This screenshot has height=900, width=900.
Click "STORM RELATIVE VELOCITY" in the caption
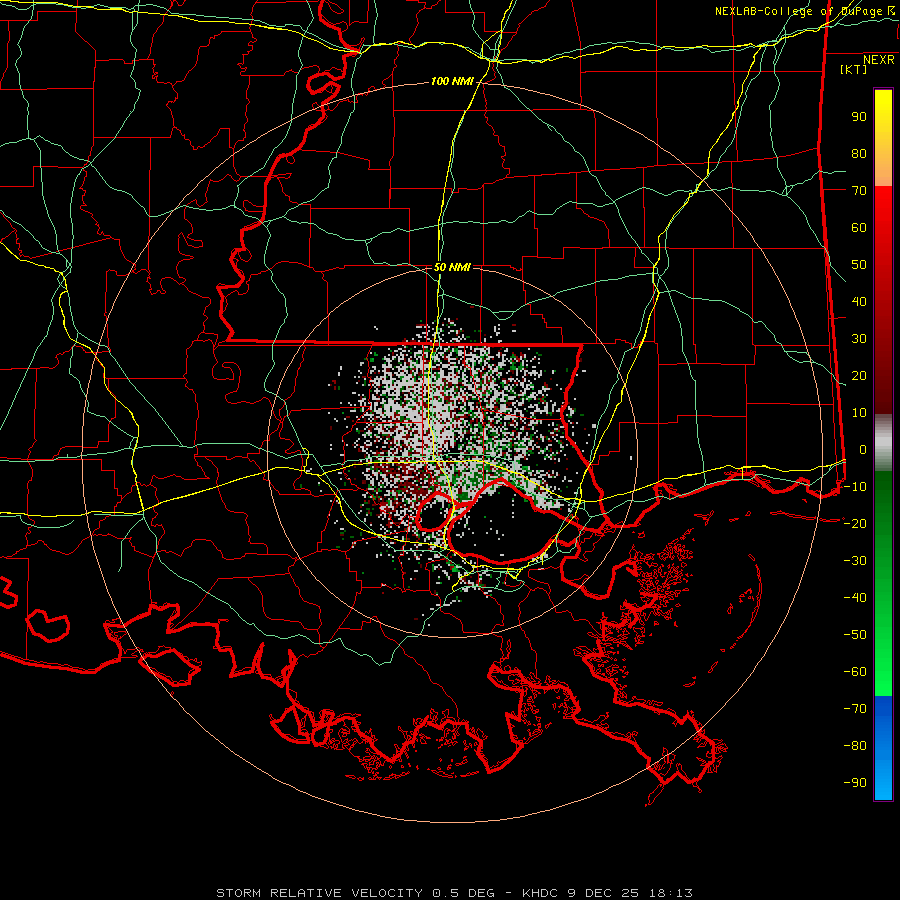point(320,893)
